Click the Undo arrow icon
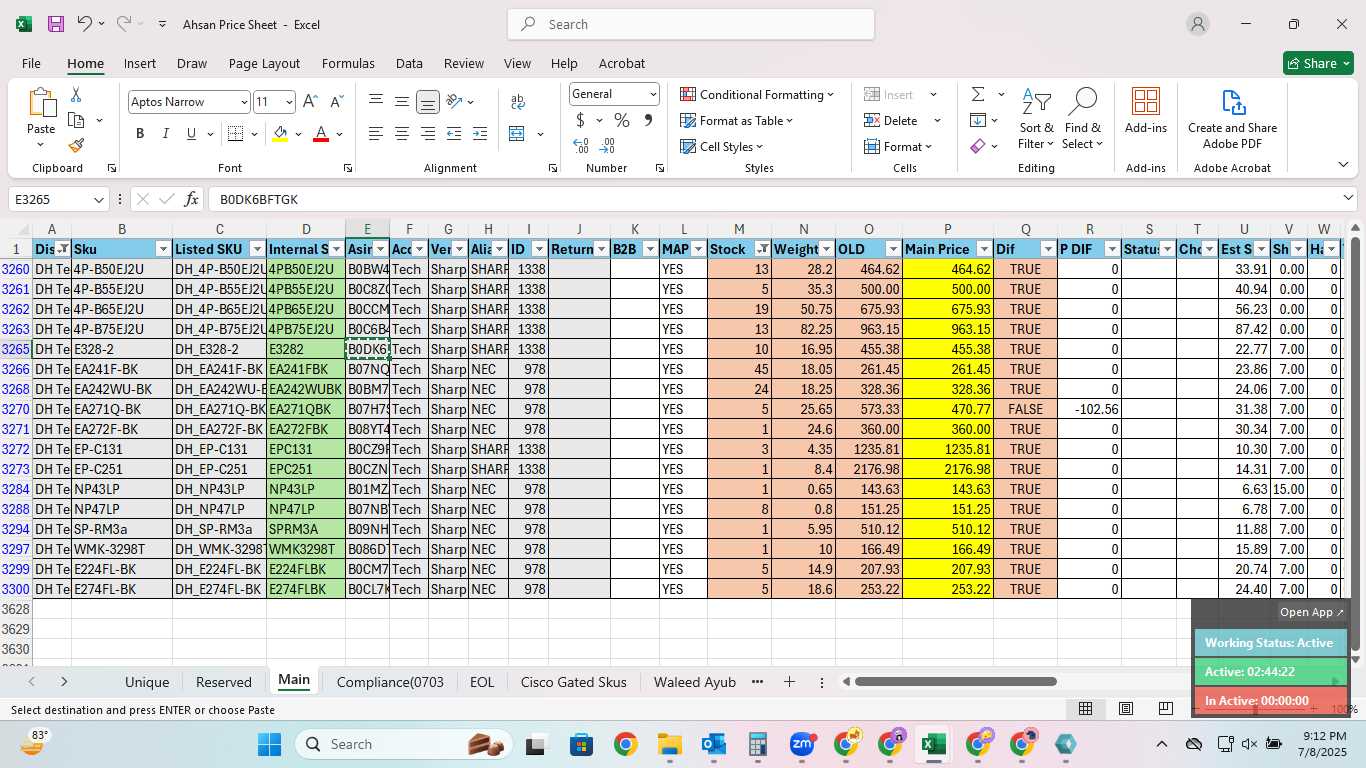 click(x=85, y=24)
